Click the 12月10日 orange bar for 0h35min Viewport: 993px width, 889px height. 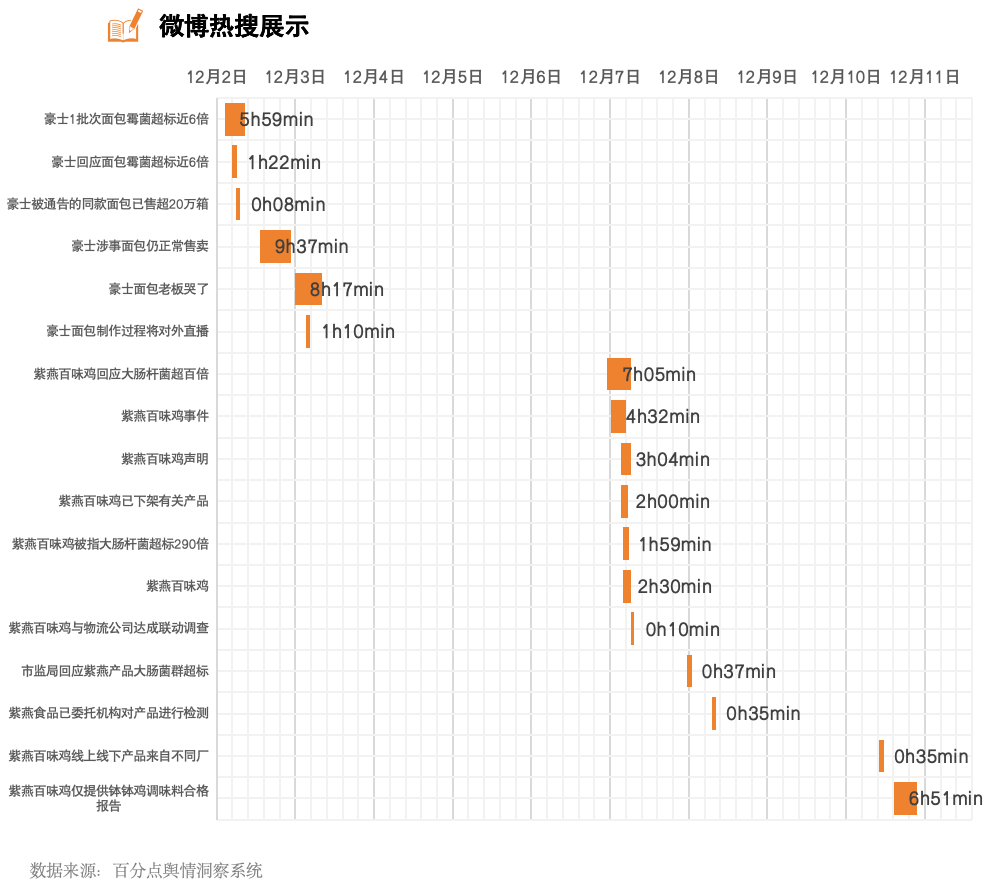pyautogui.click(x=882, y=756)
